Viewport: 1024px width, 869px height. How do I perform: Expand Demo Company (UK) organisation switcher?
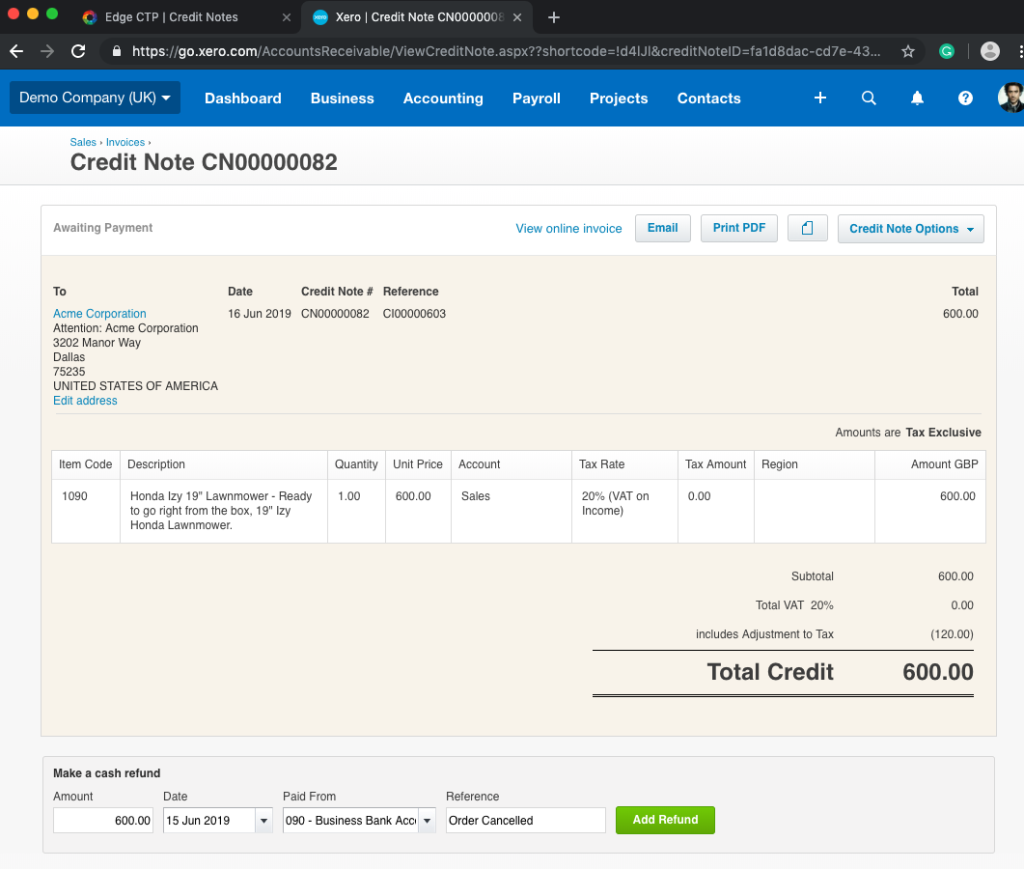pyautogui.click(x=95, y=98)
